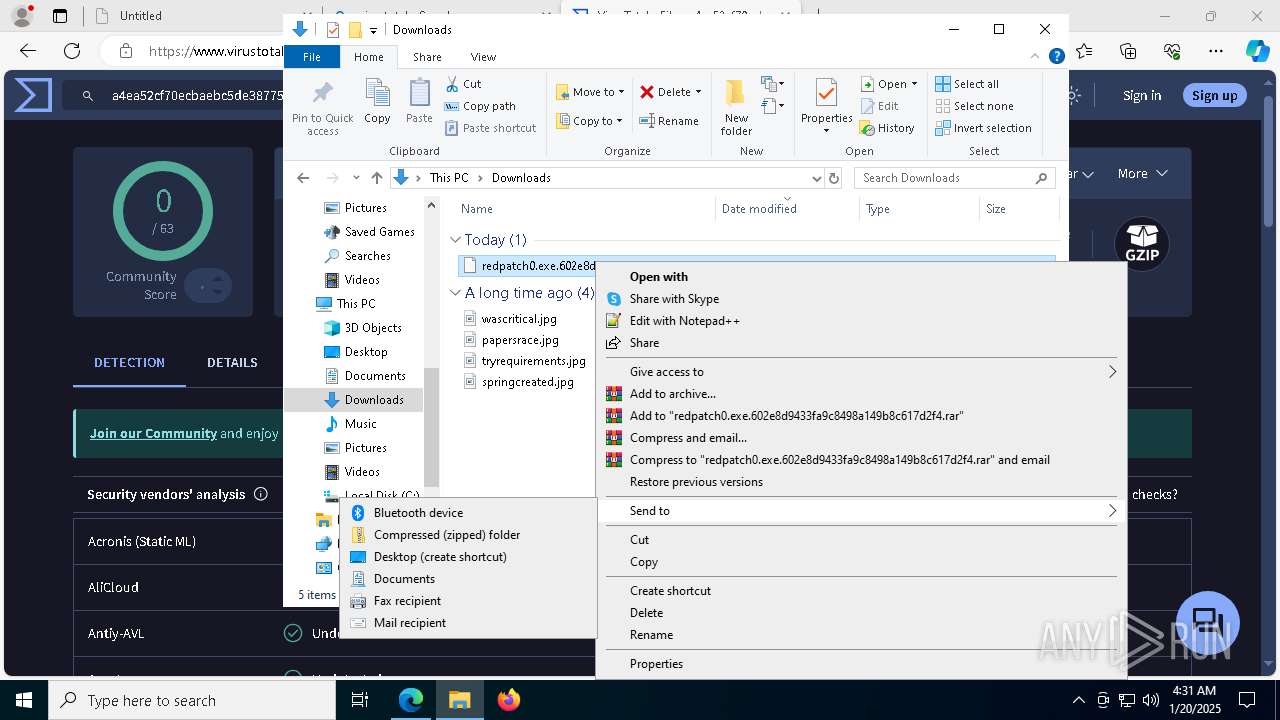This screenshot has height=720, width=1280.
Task: Click Select none in ribbon
Action: pos(974,106)
